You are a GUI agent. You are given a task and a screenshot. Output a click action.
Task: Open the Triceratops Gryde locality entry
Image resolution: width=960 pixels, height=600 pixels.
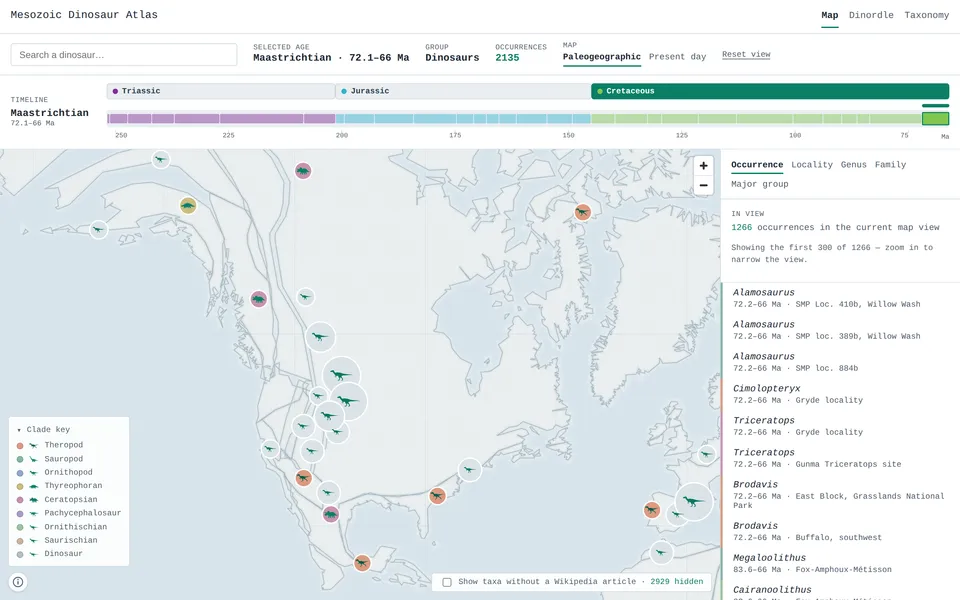pos(840,426)
